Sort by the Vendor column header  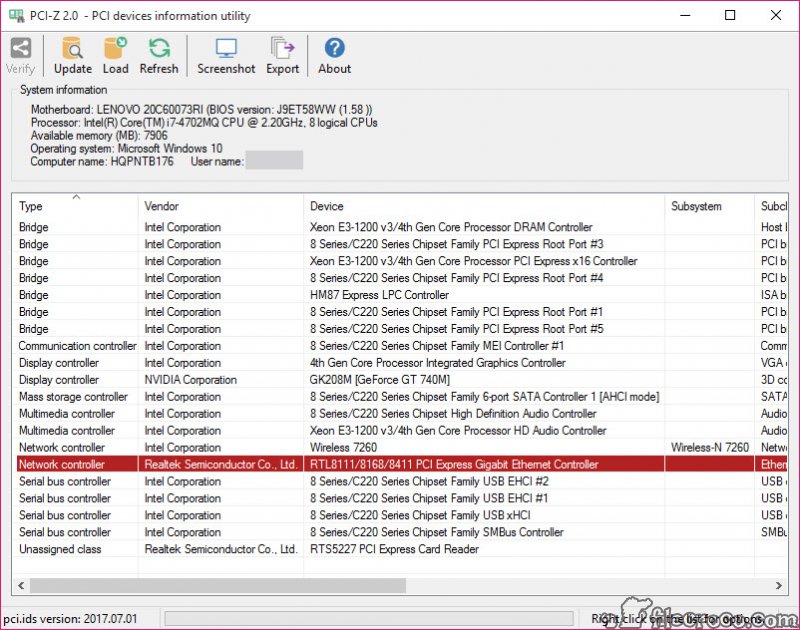pyautogui.click(x=220, y=206)
